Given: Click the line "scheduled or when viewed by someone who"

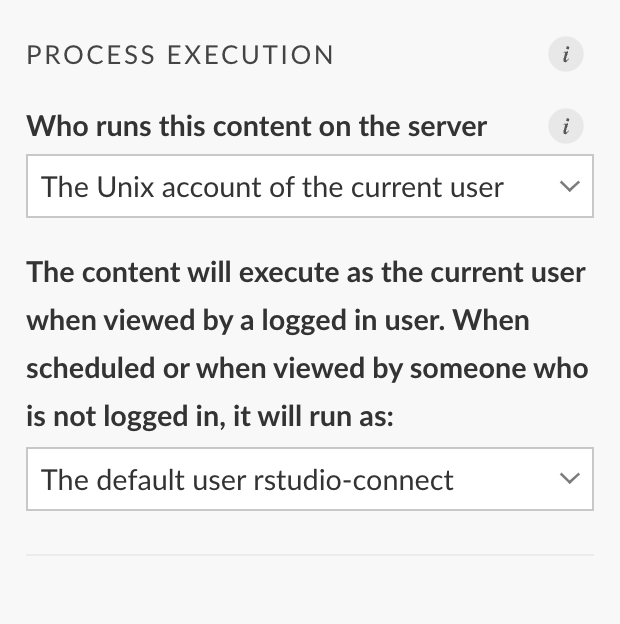Looking at the screenshot, I should click(x=307, y=369).
